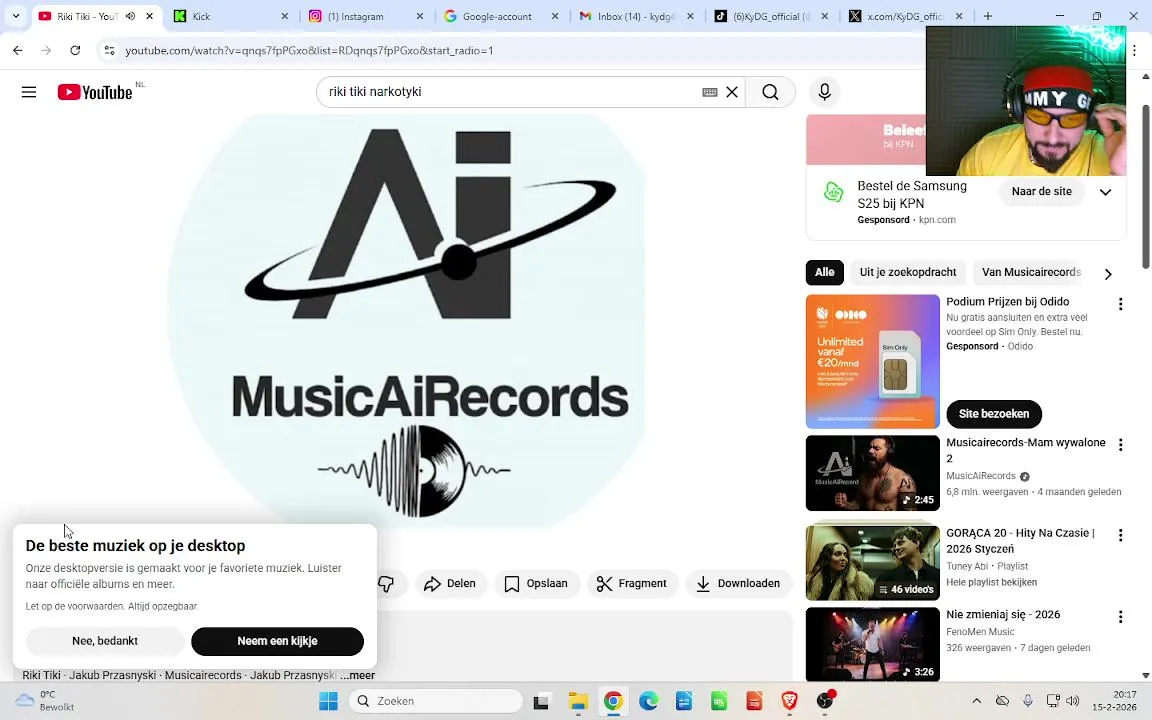Switch to the Instagram tab
The width and height of the screenshot is (1152, 720).
tap(367, 16)
